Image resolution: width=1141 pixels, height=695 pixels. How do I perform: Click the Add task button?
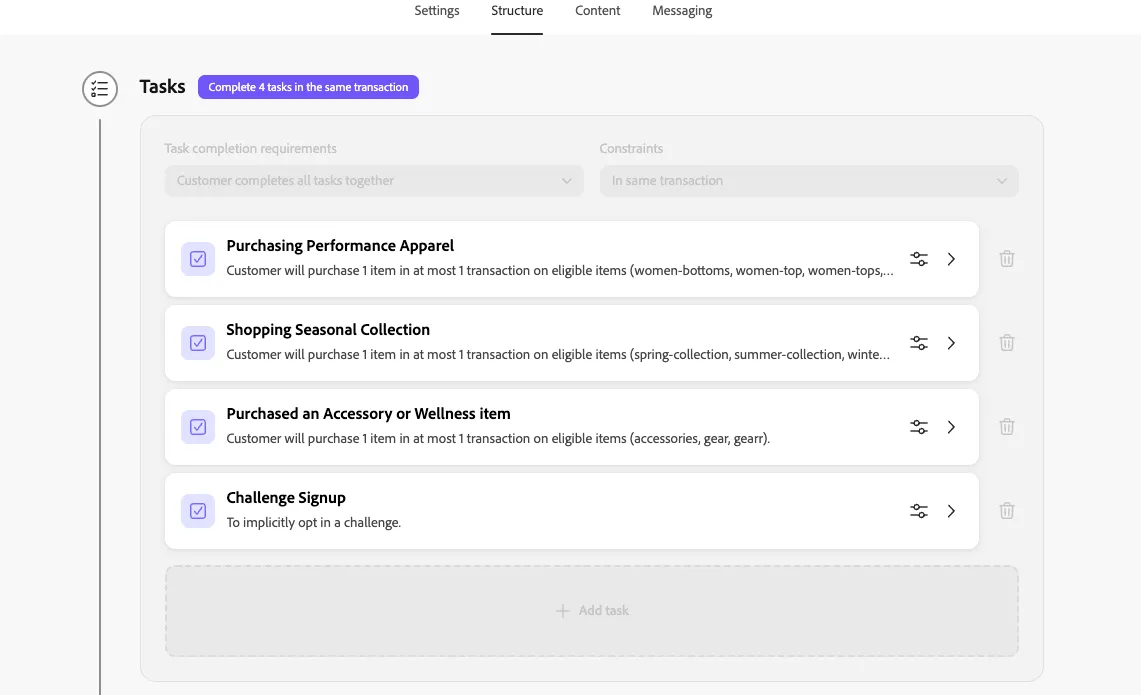point(592,611)
